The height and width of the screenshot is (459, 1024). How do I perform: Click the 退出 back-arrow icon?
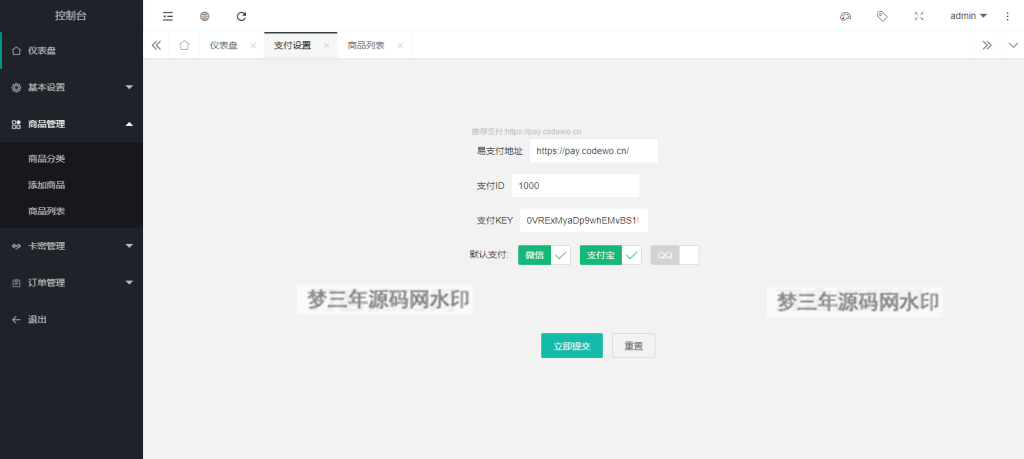[16, 320]
